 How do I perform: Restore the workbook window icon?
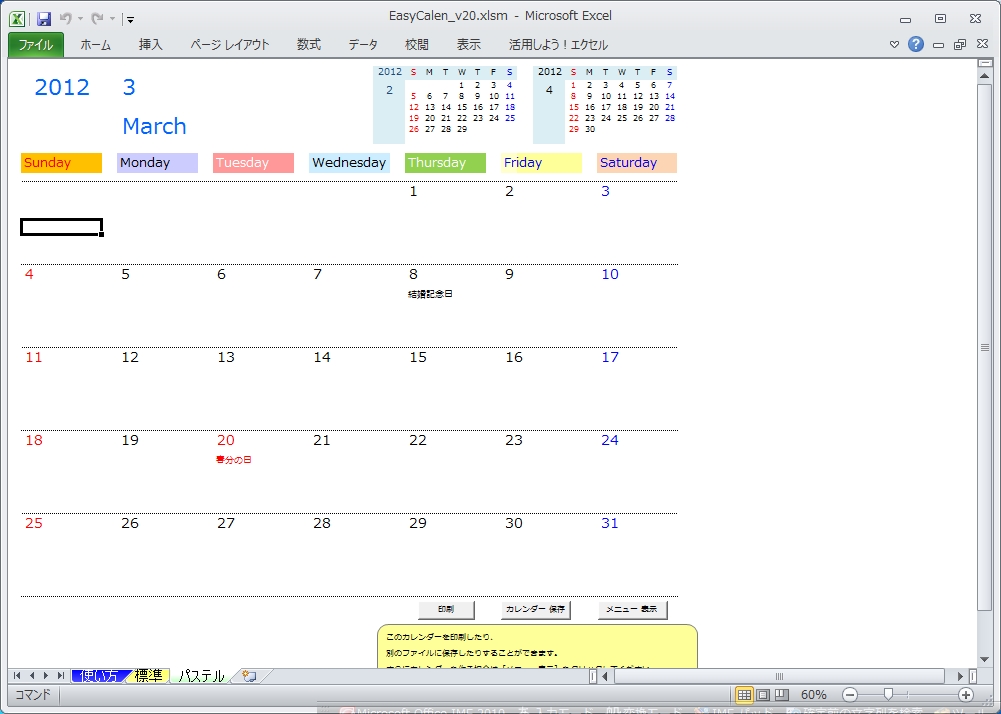(960, 45)
